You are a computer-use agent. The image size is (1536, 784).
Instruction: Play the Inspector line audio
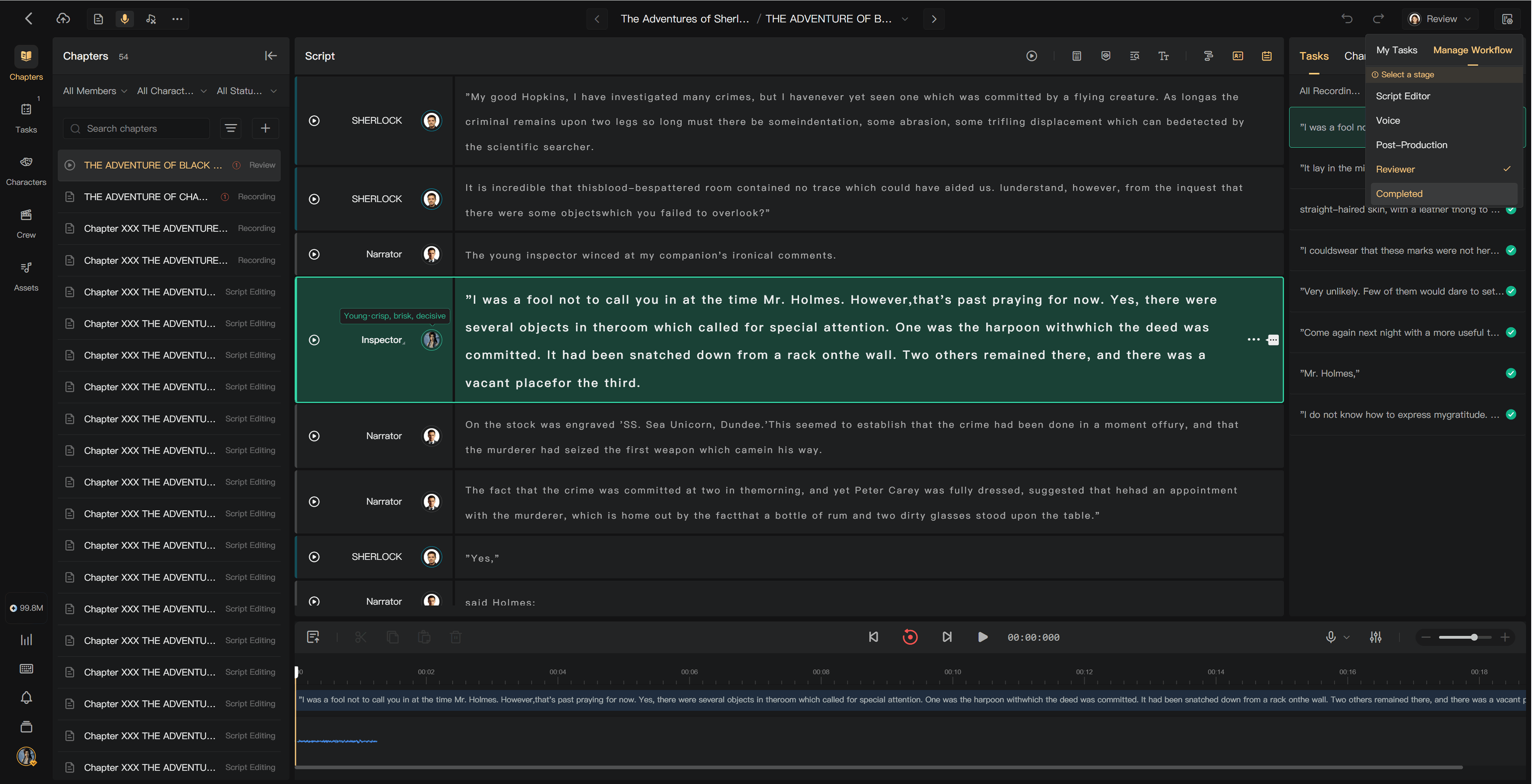[314, 339]
